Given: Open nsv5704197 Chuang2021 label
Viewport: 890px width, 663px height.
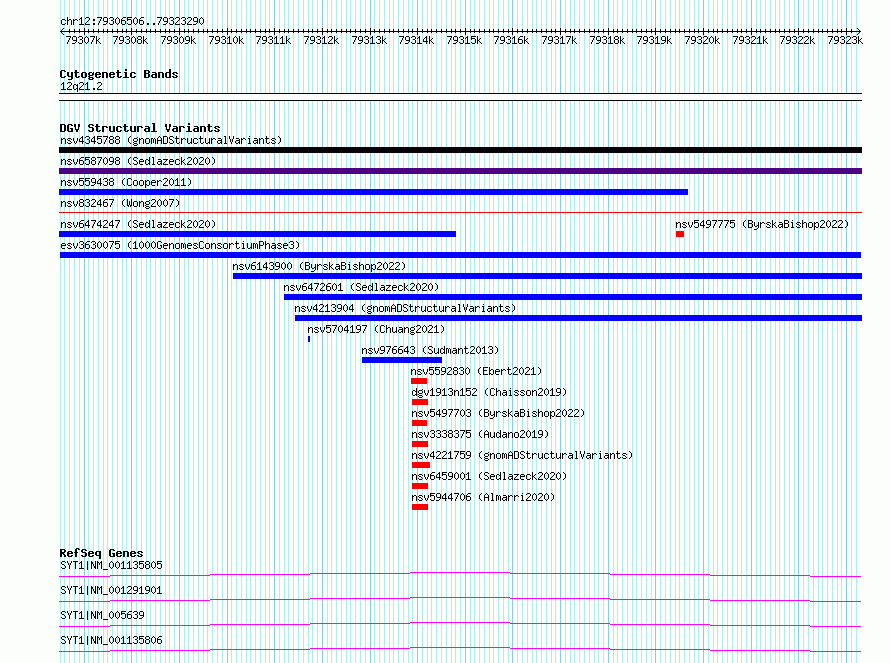Looking at the screenshot, I should pyautogui.click(x=376, y=329).
